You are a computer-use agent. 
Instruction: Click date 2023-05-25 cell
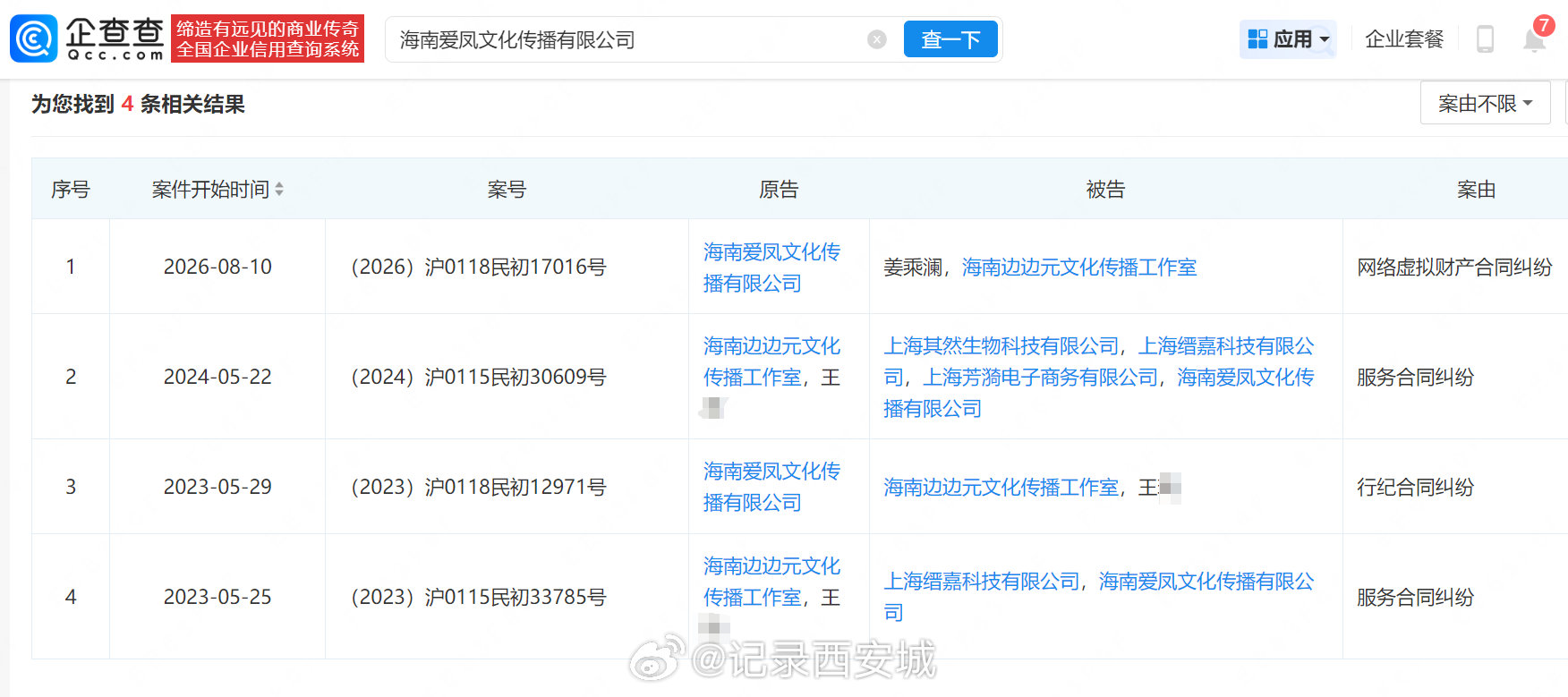[x=217, y=597]
